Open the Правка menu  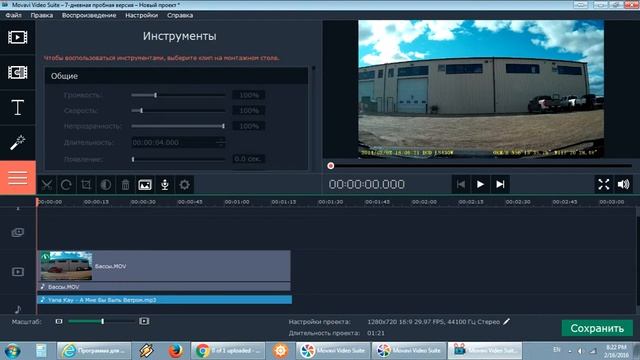[x=42, y=15]
